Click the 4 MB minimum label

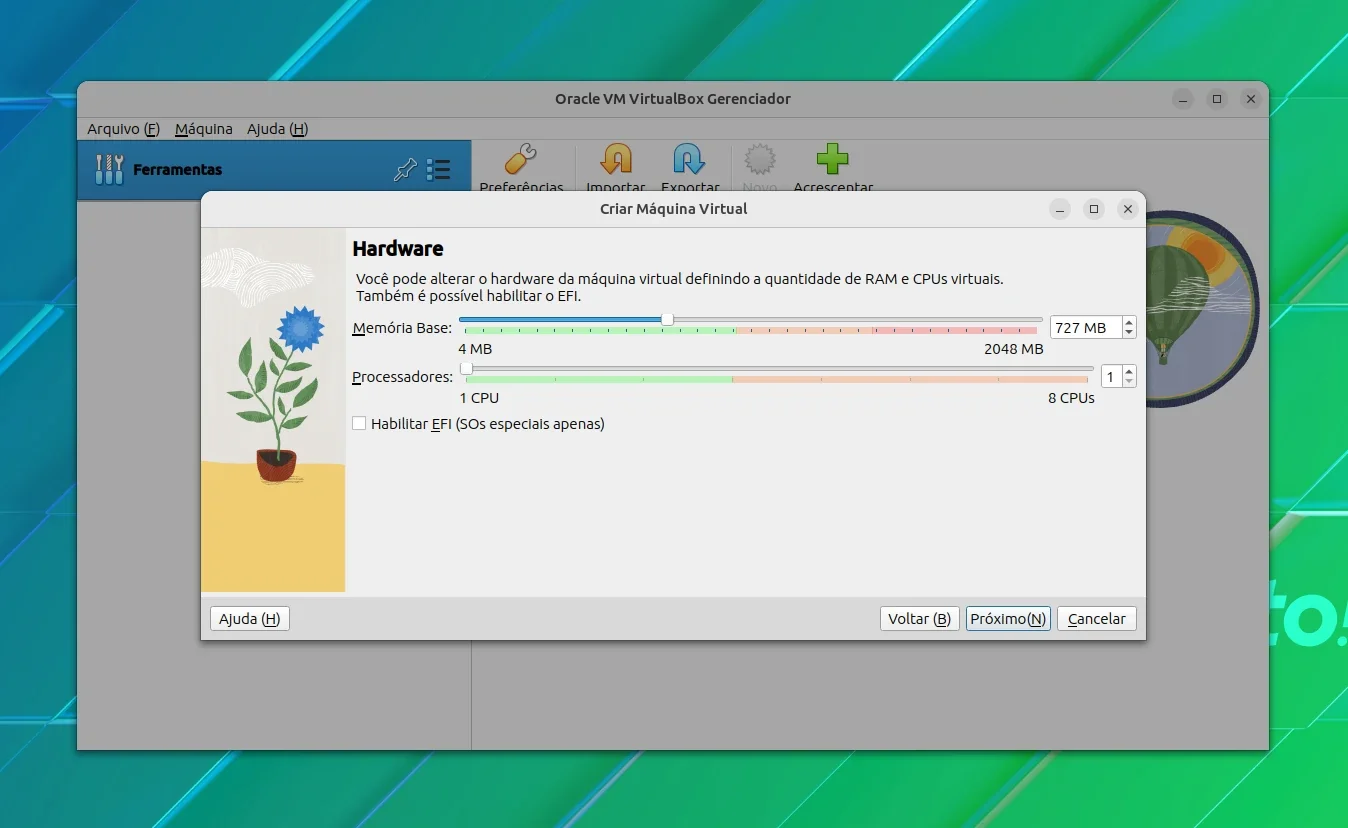[x=475, y=349]
